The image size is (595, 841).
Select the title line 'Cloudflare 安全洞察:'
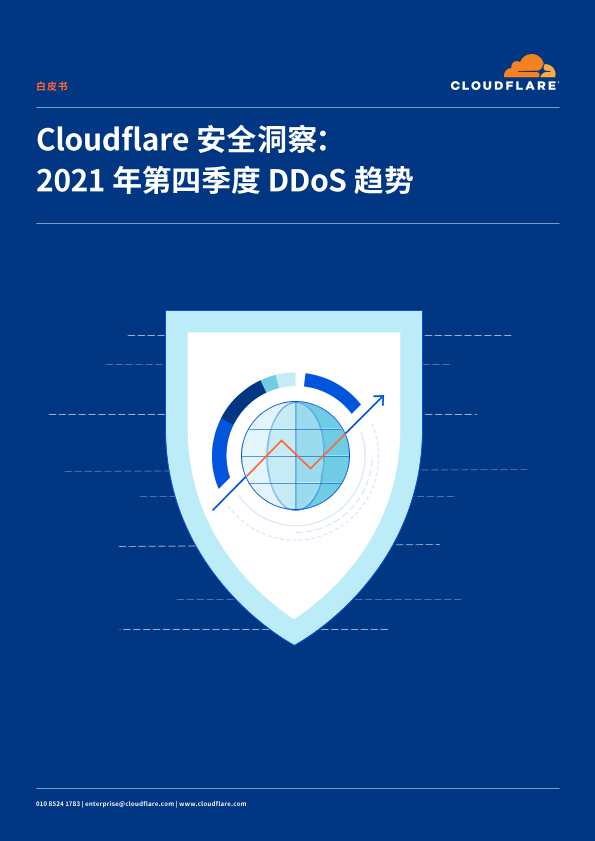click(x=182, y=141)
